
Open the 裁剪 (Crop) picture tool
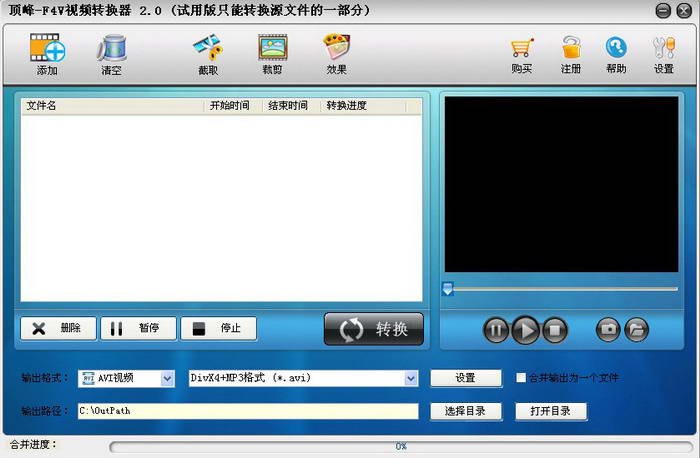pos(272,54)
